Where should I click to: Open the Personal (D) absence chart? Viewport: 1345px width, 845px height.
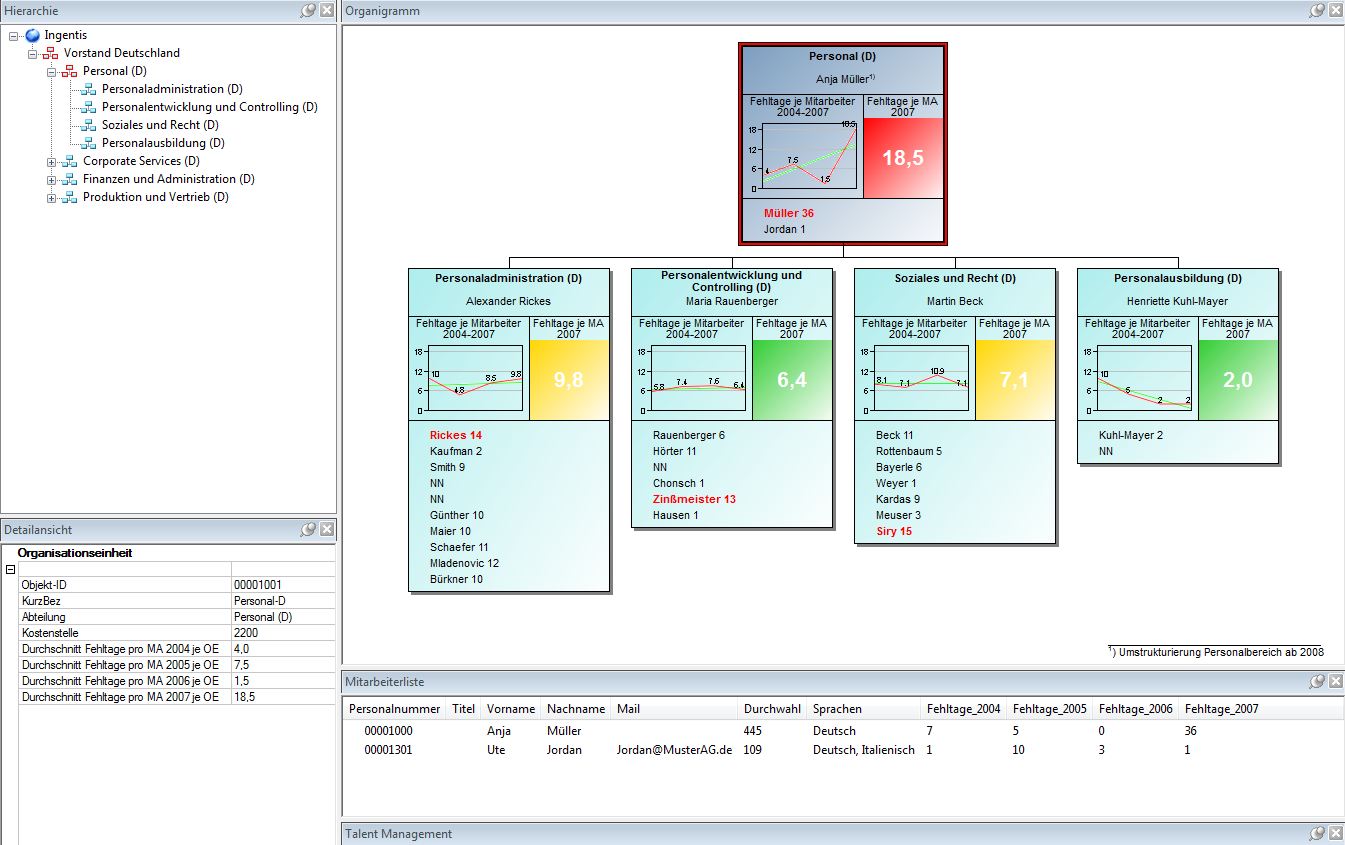coord(803,156)
